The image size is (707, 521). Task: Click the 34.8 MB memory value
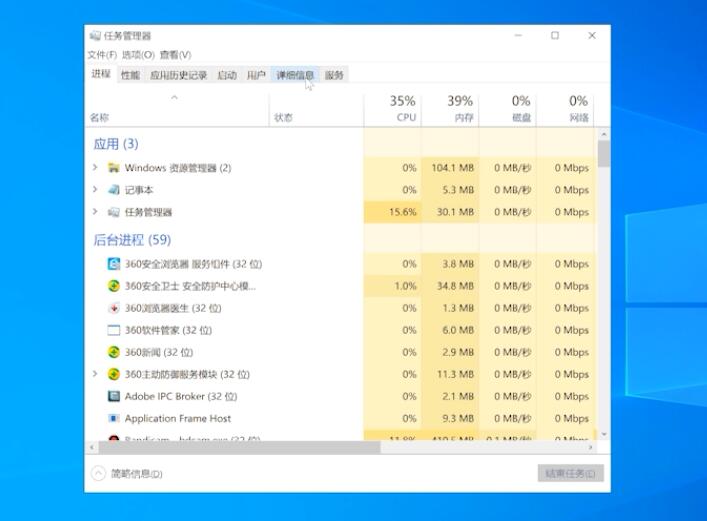click(x=455, y=286)
